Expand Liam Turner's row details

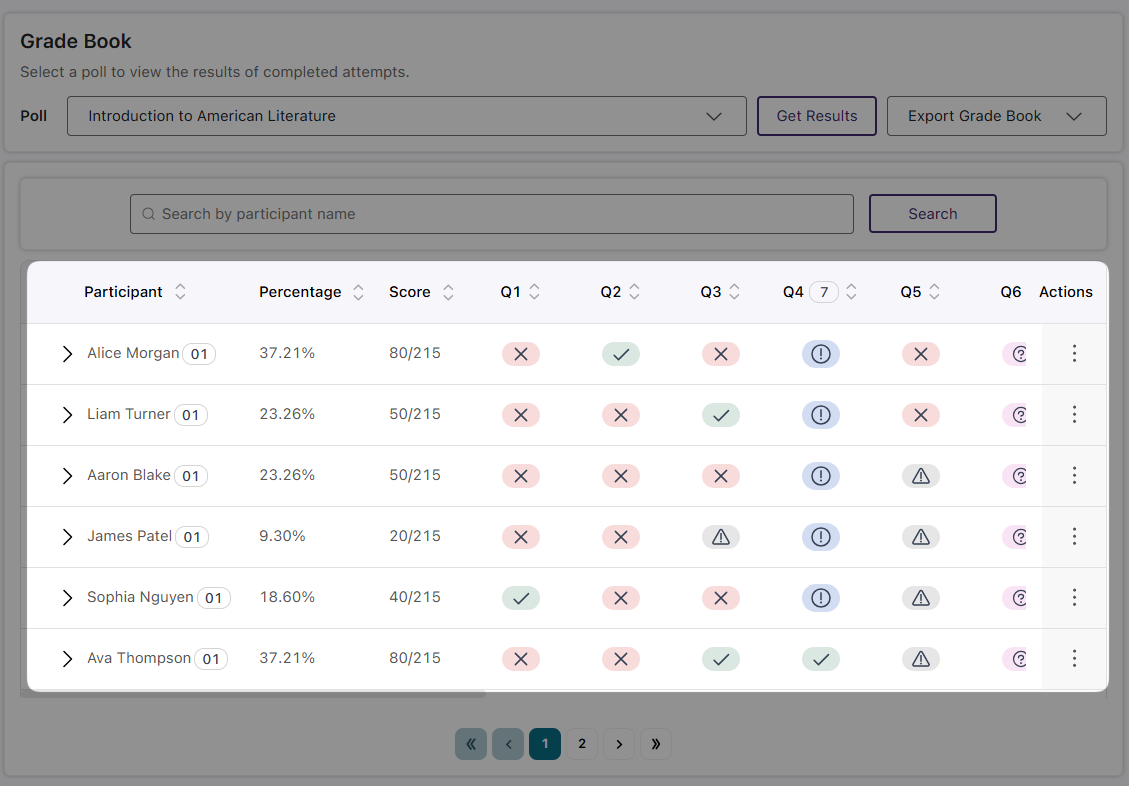[x=67, y=415]
